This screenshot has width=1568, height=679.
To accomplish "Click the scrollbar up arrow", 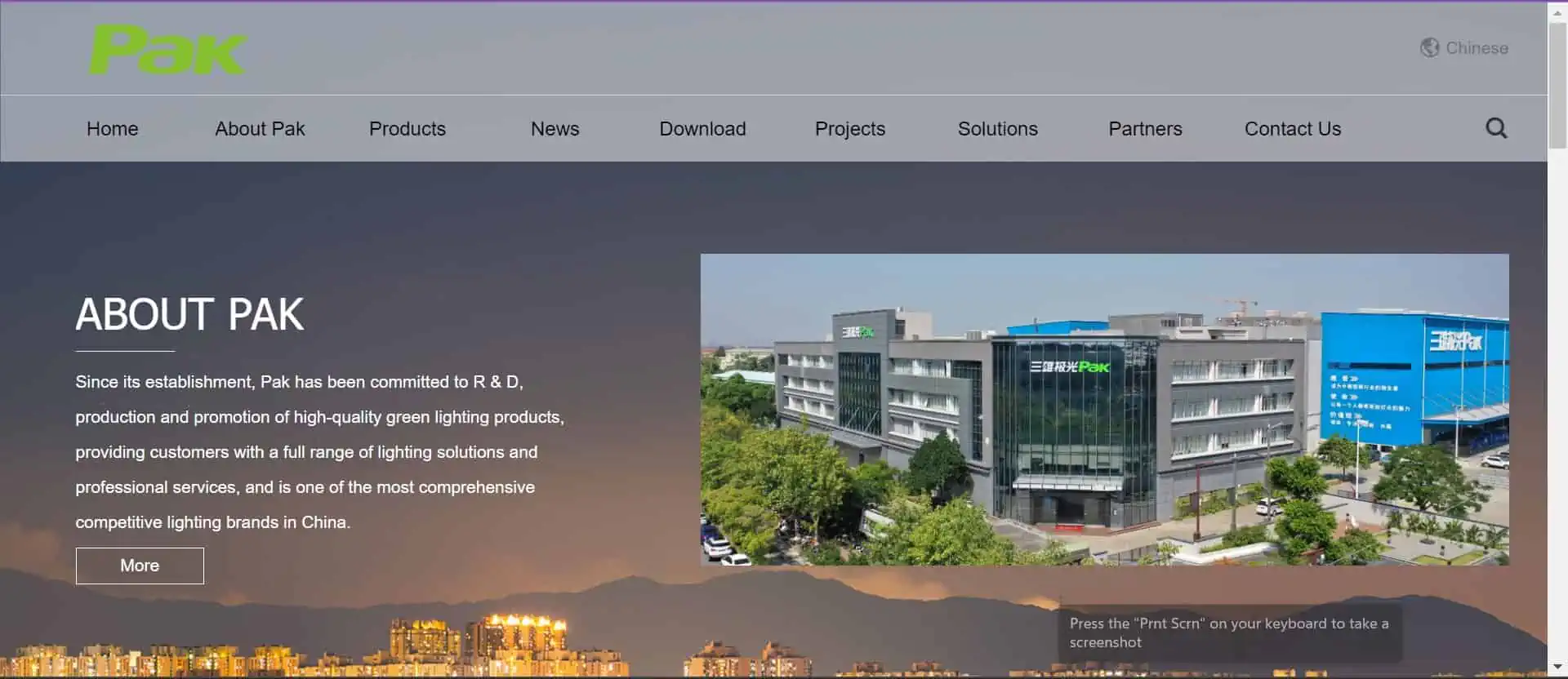I will (1557, 14).
